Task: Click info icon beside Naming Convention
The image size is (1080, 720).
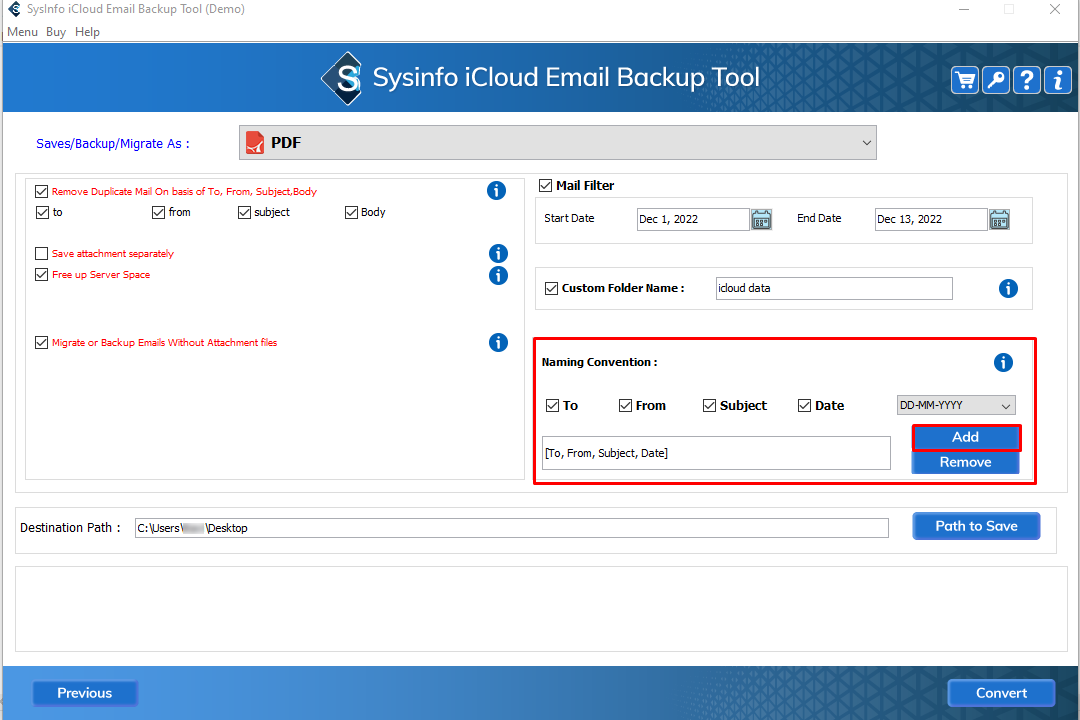Action: [1003, 363]
